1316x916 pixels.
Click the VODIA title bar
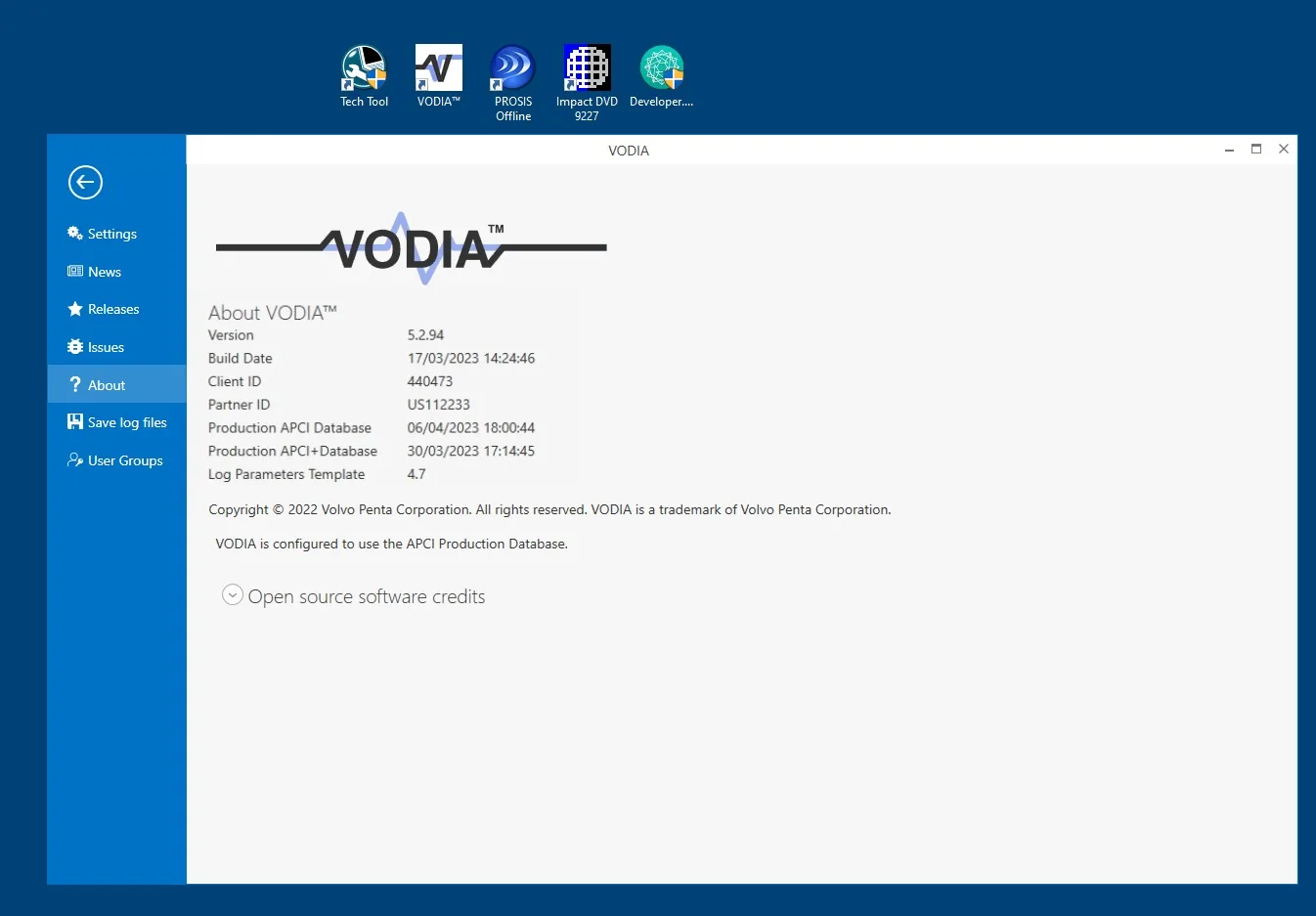[x=629, y=151]
